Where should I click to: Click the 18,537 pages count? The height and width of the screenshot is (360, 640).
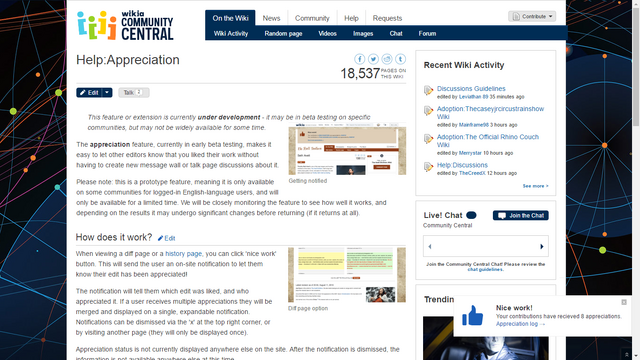point(360,73)
